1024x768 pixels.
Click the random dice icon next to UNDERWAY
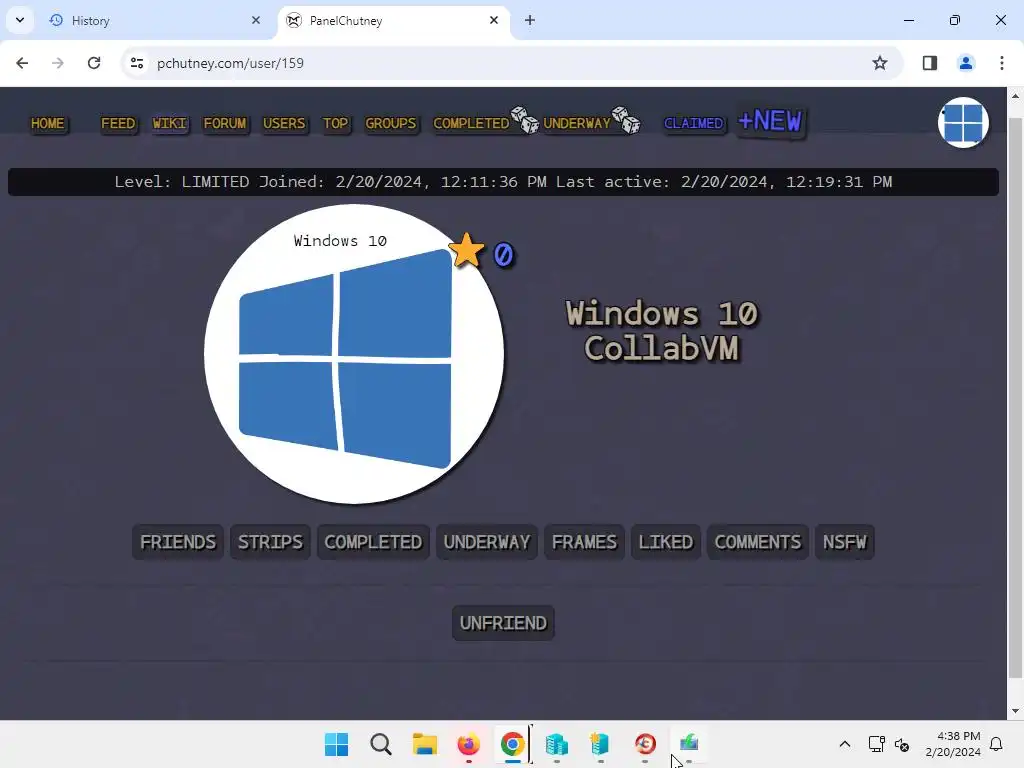(627, 120)
